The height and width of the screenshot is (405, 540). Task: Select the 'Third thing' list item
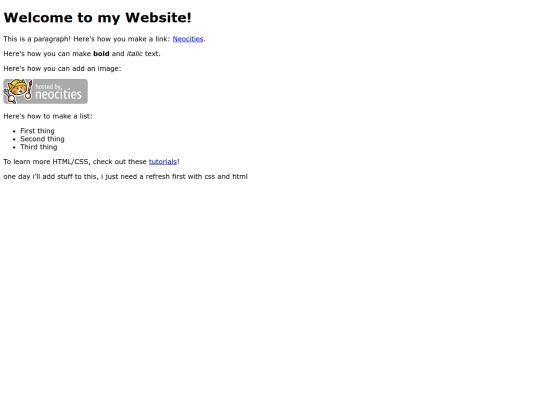pyautogui.click(x=39, y=147)
